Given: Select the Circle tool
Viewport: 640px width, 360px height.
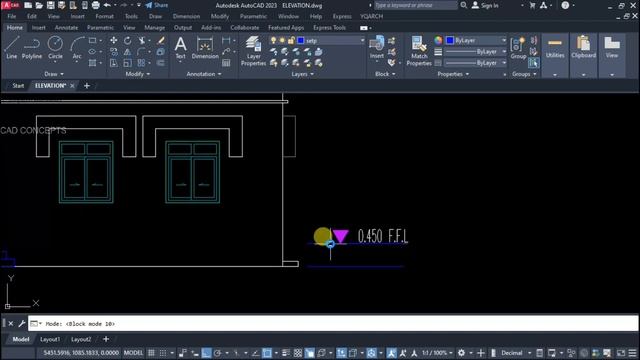Looking at the screenshot, I should 55,48.
